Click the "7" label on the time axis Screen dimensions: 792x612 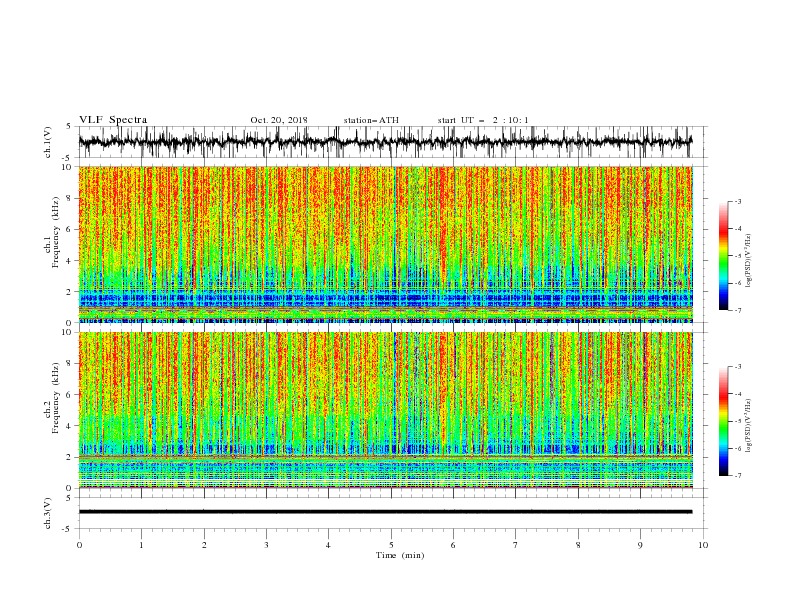pyautogui.click(x=516, y=545)
